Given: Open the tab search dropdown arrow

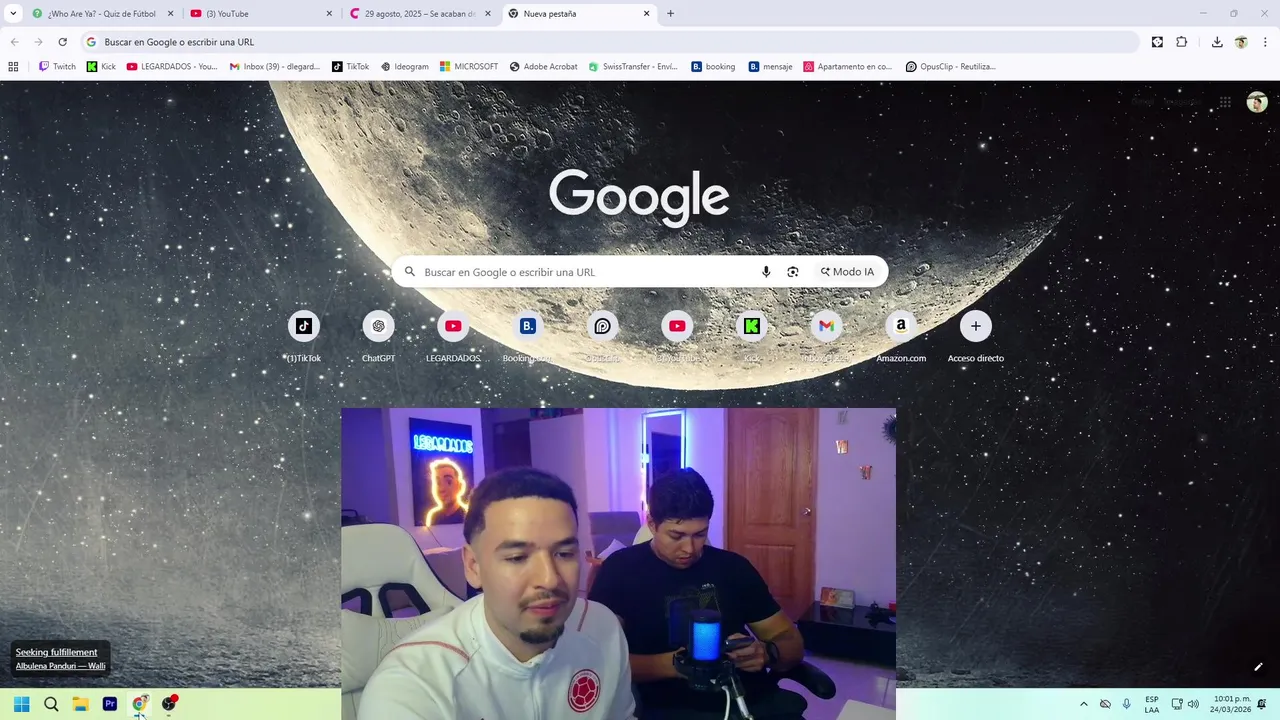Looking at the screenshot, I should tap(13, 13).
